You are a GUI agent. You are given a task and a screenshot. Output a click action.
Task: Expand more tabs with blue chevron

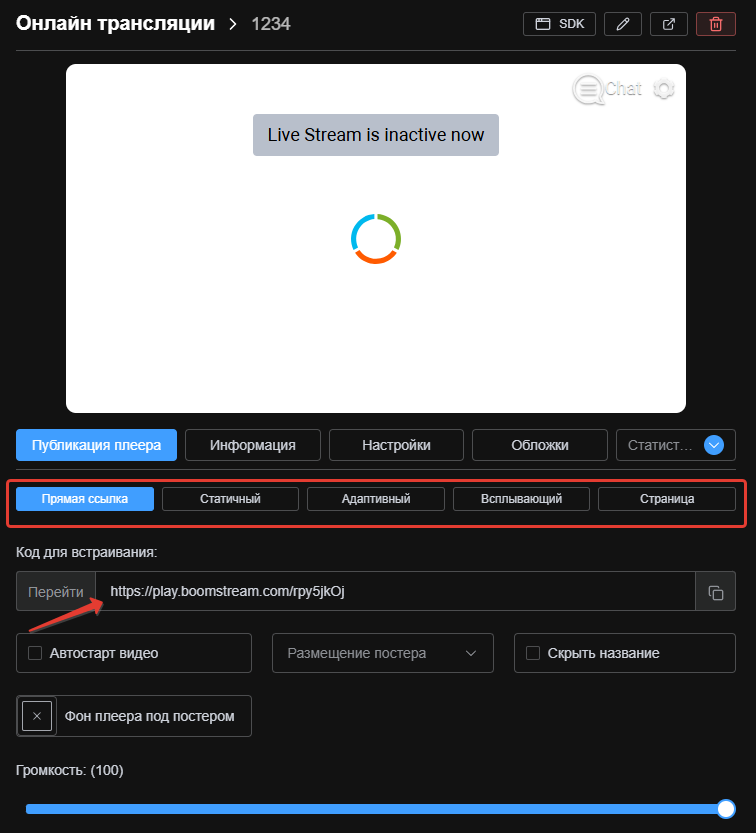click(714, 445)
